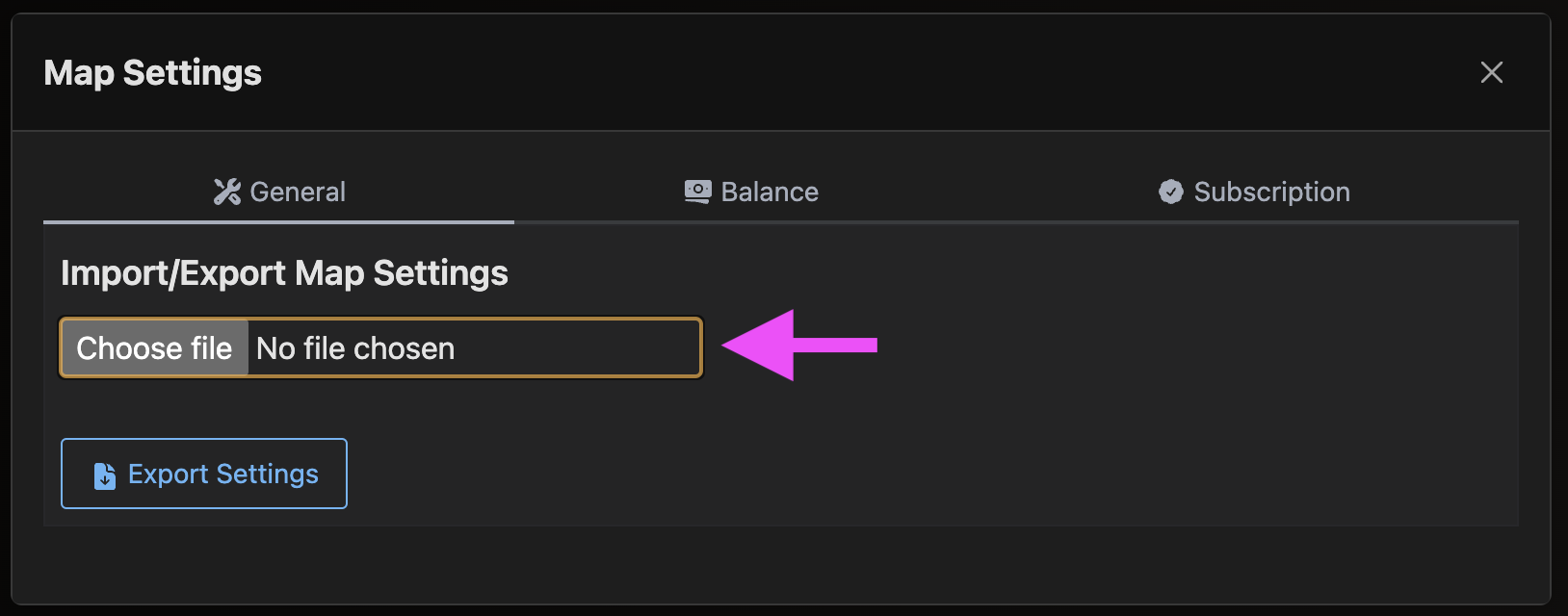1568x616 pixels.
Task: Click the verified badge icon near Subscription
Action: click(1170, 192)
